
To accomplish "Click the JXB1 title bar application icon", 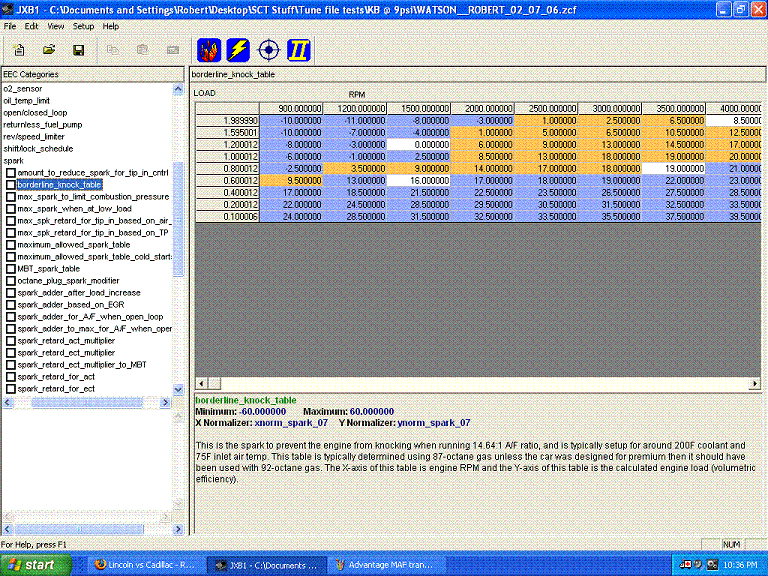I will pyautogui.click(x=7, y=10).
